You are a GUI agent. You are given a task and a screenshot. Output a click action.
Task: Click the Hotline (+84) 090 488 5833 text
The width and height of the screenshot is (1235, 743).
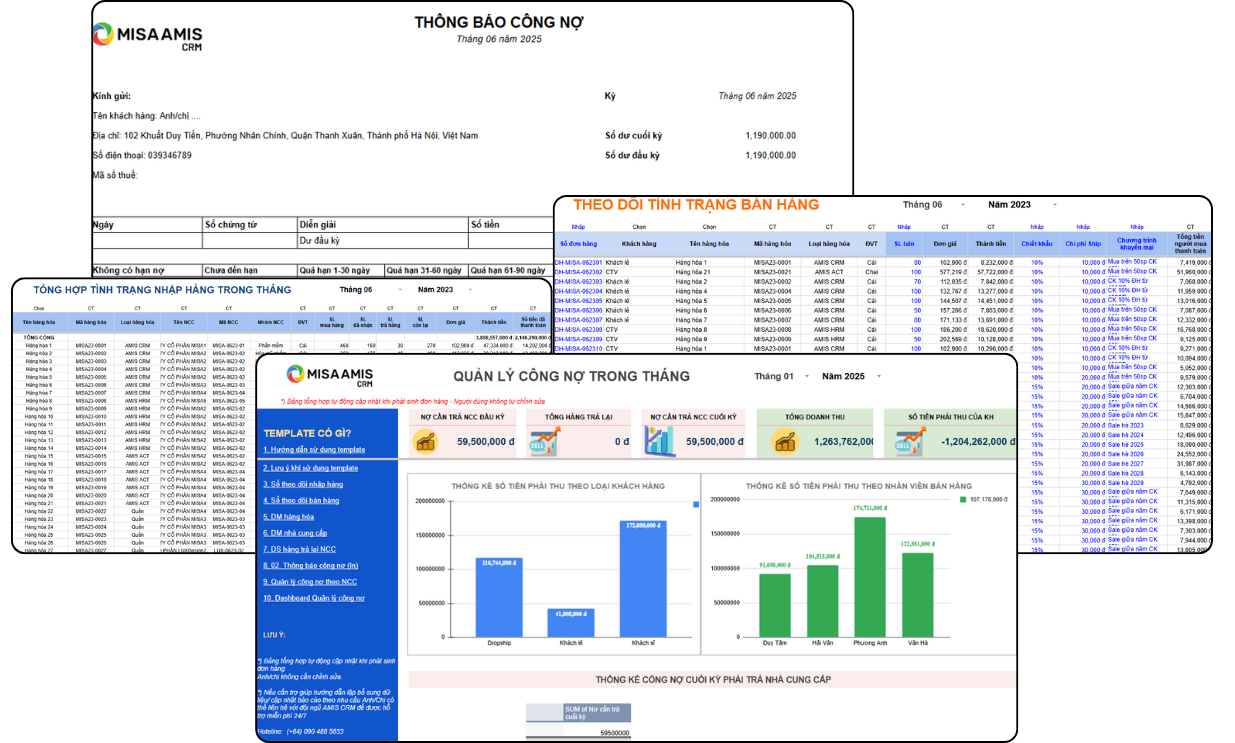tap(300, 731)
